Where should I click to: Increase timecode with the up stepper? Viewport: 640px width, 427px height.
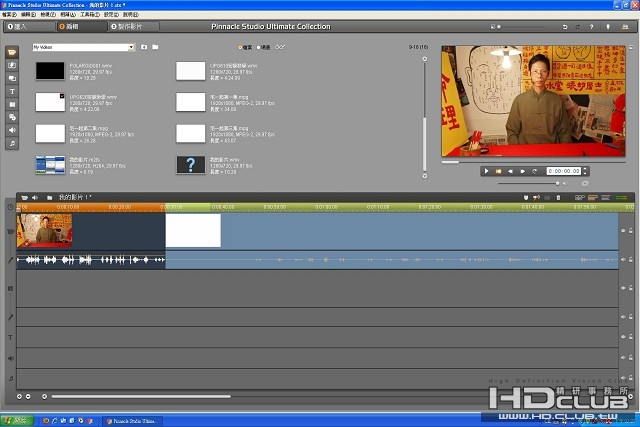pyautogui.click(x=585, y=169)
